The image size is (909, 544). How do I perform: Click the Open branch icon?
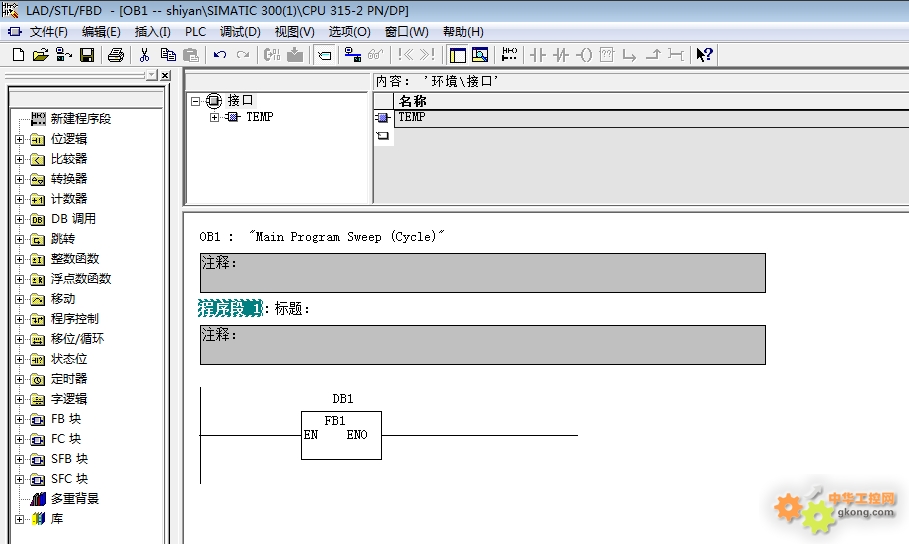point(630,55)
